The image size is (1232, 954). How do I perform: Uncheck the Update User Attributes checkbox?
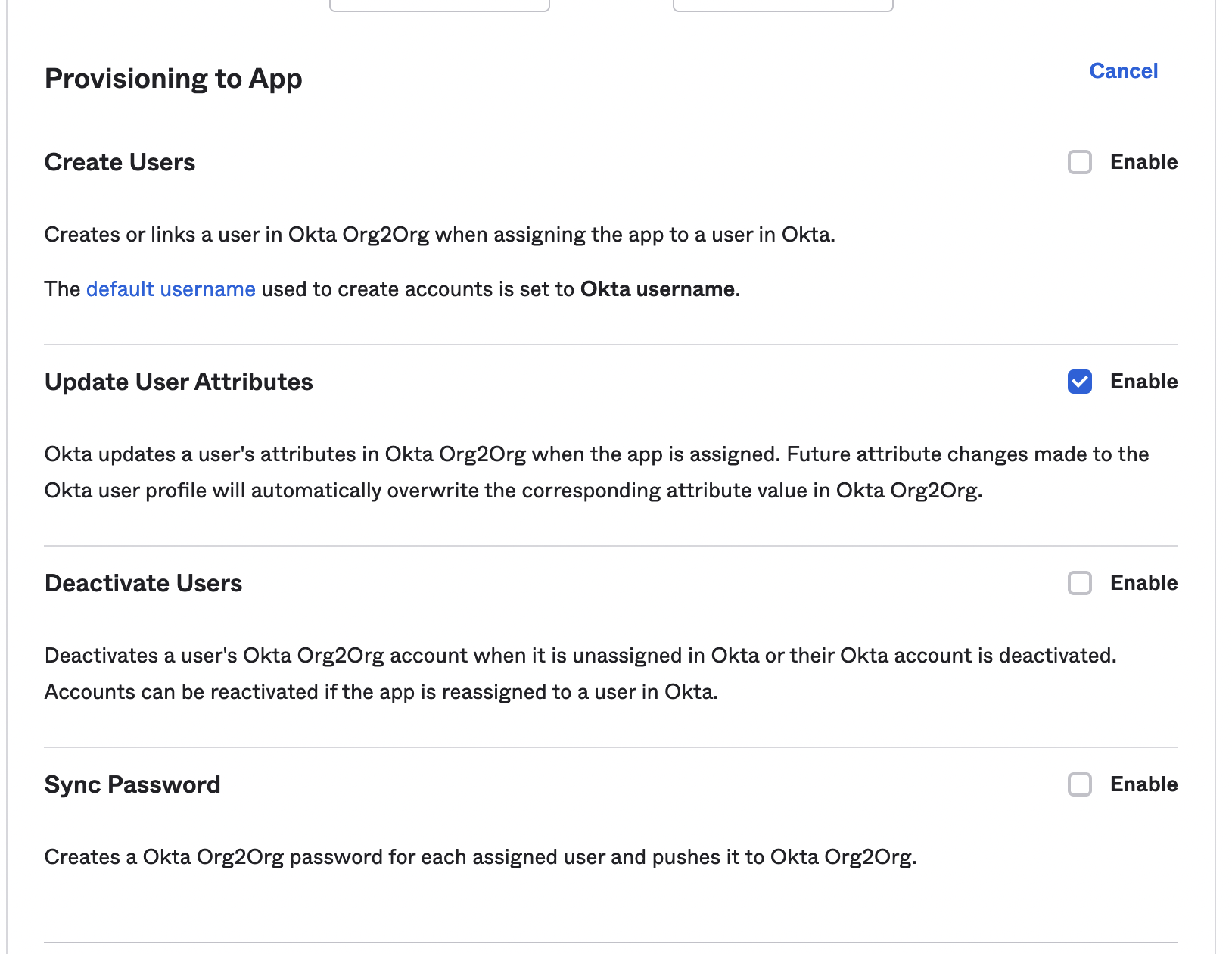pos(1079,382)
